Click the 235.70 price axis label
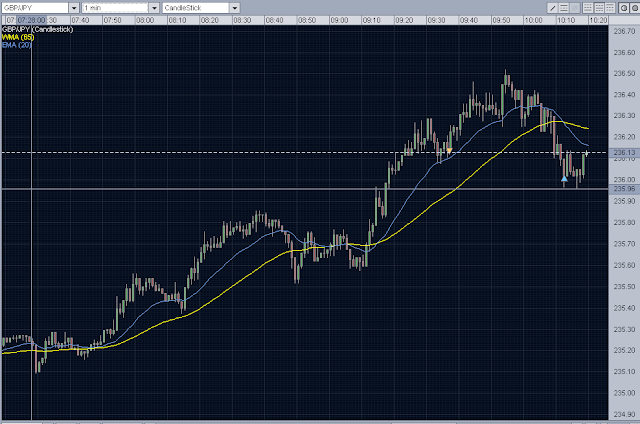Image resolution: width=640 pixels, height=424 pixels. [x=624, y=244]
